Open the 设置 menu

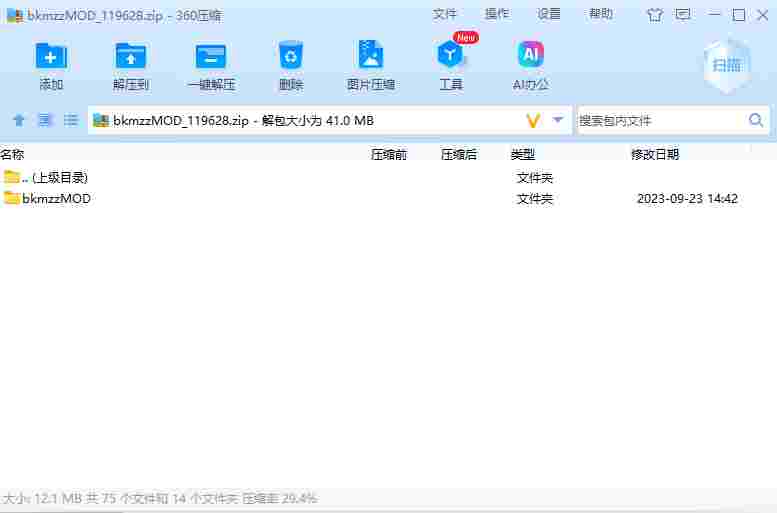pos(549,14)
